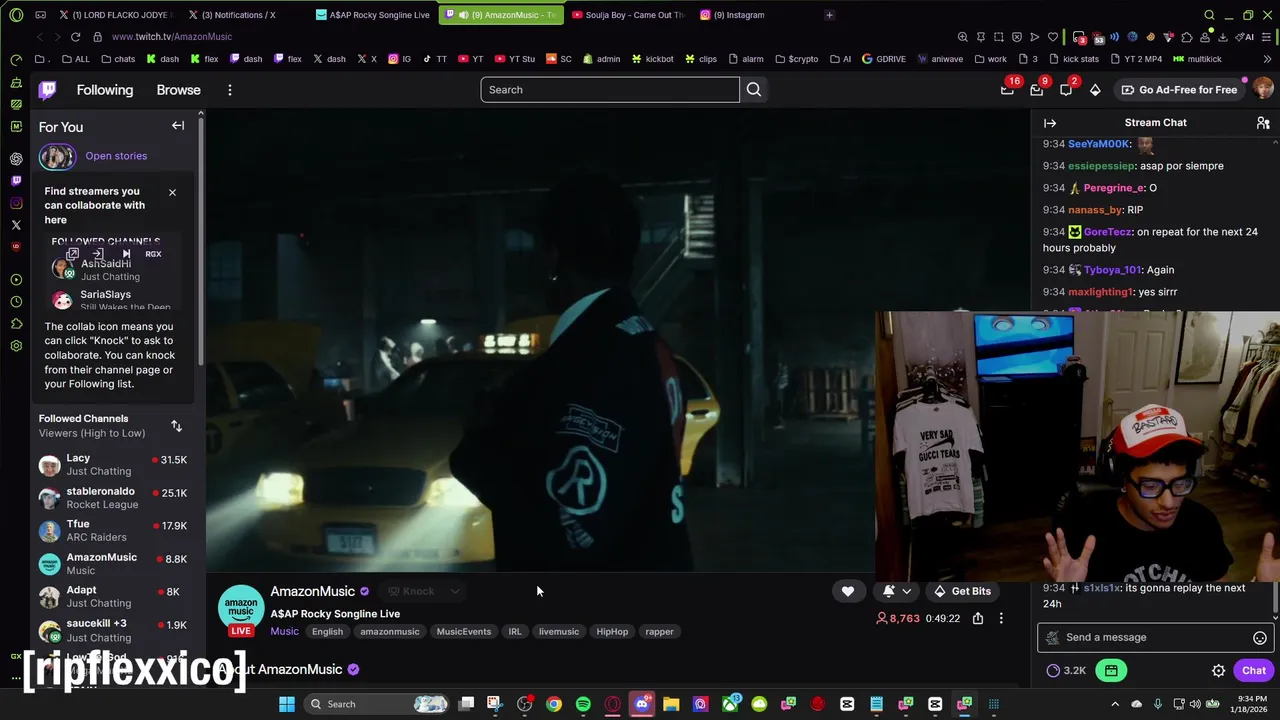1280x720 pixels.
Task: Open the Twitch home logo
Action: pyautogui.click(x=47, y=90)
